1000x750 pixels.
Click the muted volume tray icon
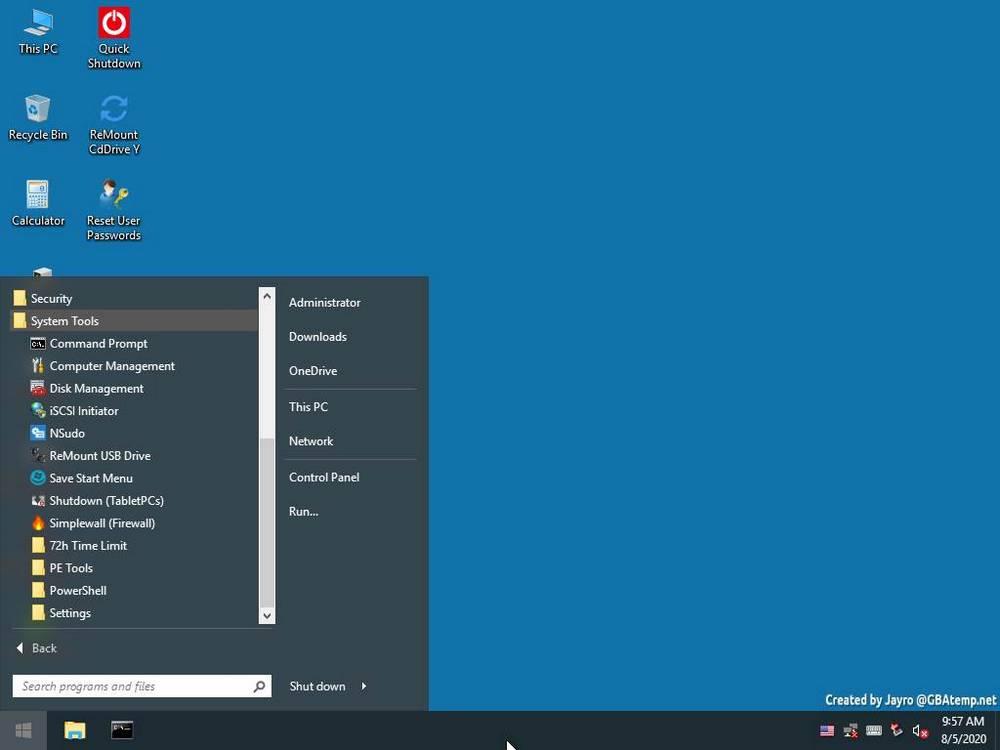click(x=920, y=731)
